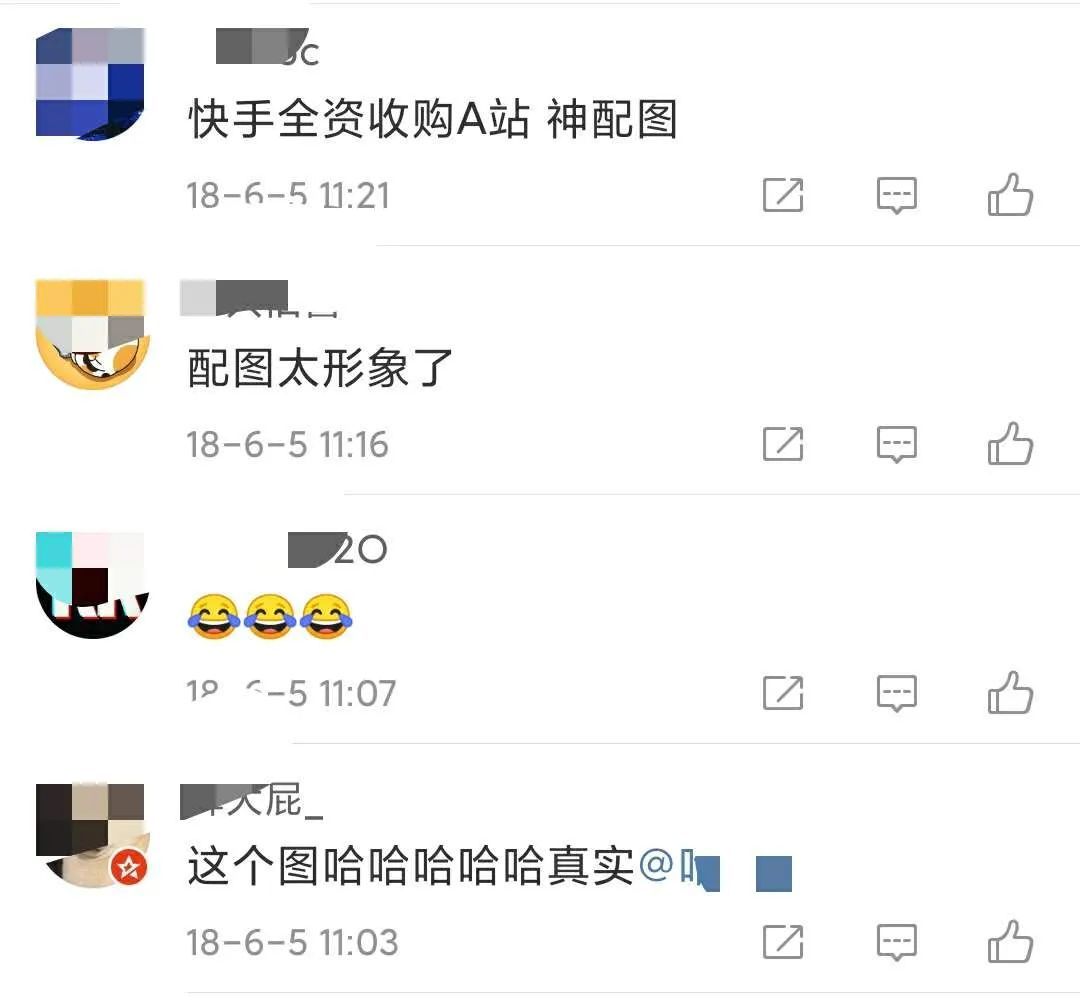This screenshot has height=996, width=1080.
Task: Open reply for comment 配图太形象了
Action: pyautogui.click(x=896, y=444)
